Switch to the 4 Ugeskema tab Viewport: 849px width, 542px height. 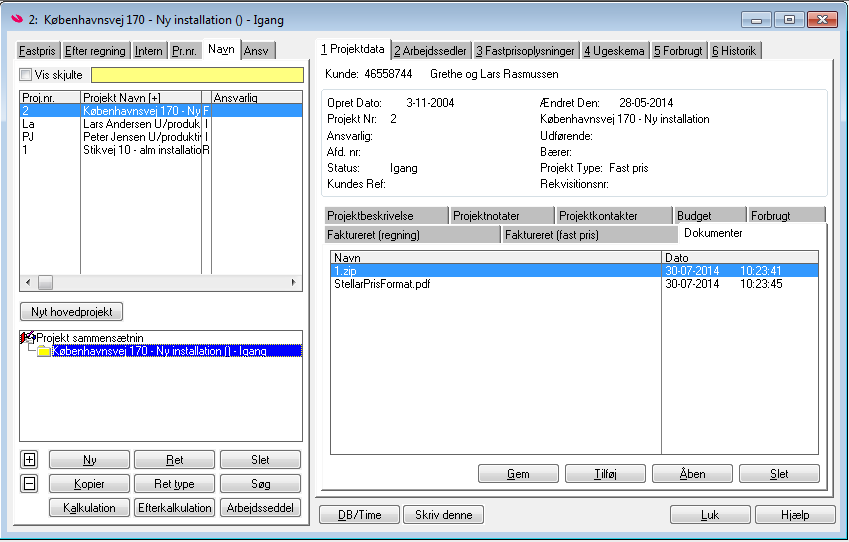pos(615,51)
